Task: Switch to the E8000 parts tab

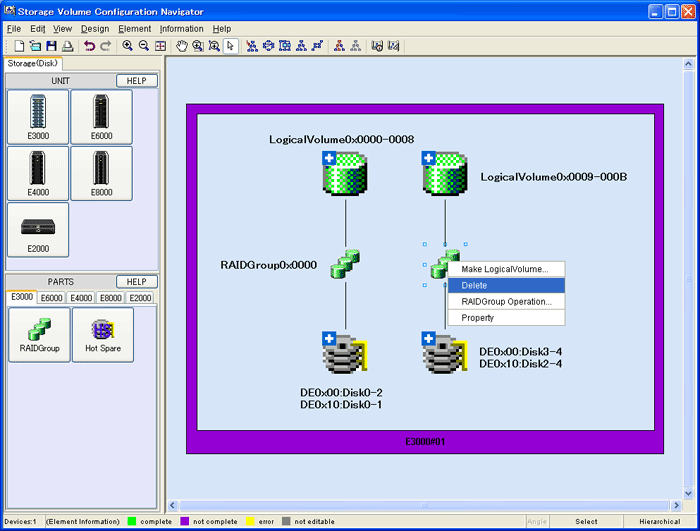Action: (x=110, y=298)
